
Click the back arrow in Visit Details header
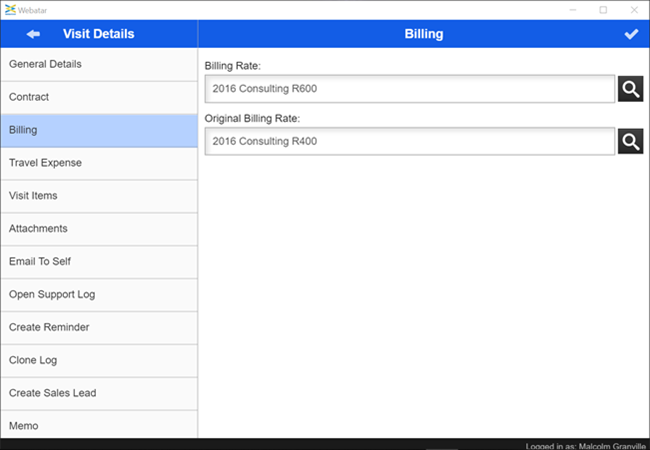33,34
